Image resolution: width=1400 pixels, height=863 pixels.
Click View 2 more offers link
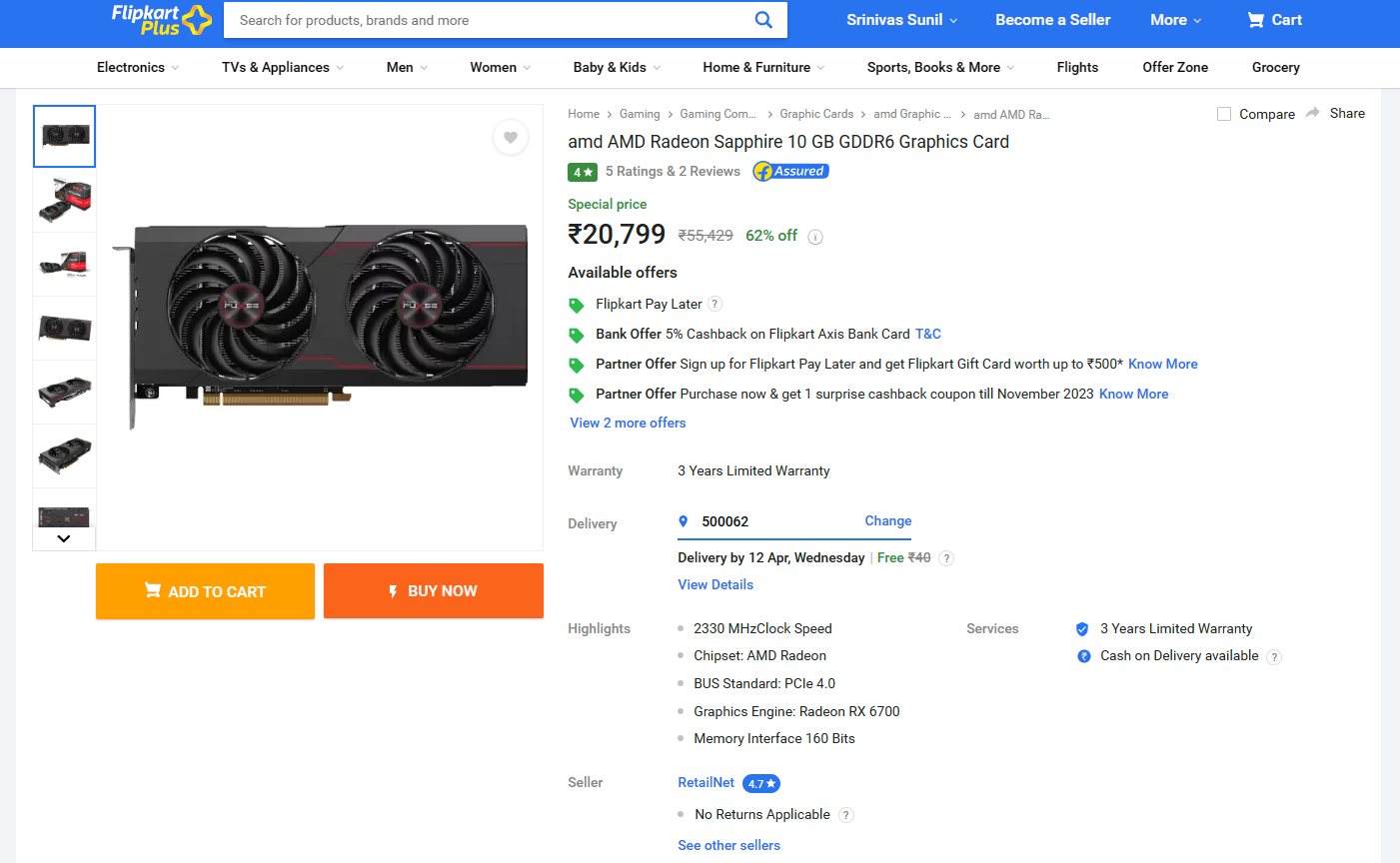click(x=628, y=423)
